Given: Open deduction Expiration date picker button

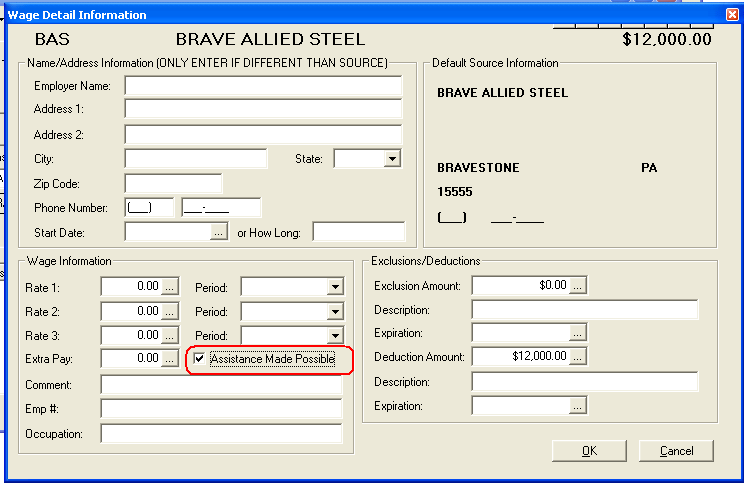Looking at the screenshot, I should [x=577, y=406].
